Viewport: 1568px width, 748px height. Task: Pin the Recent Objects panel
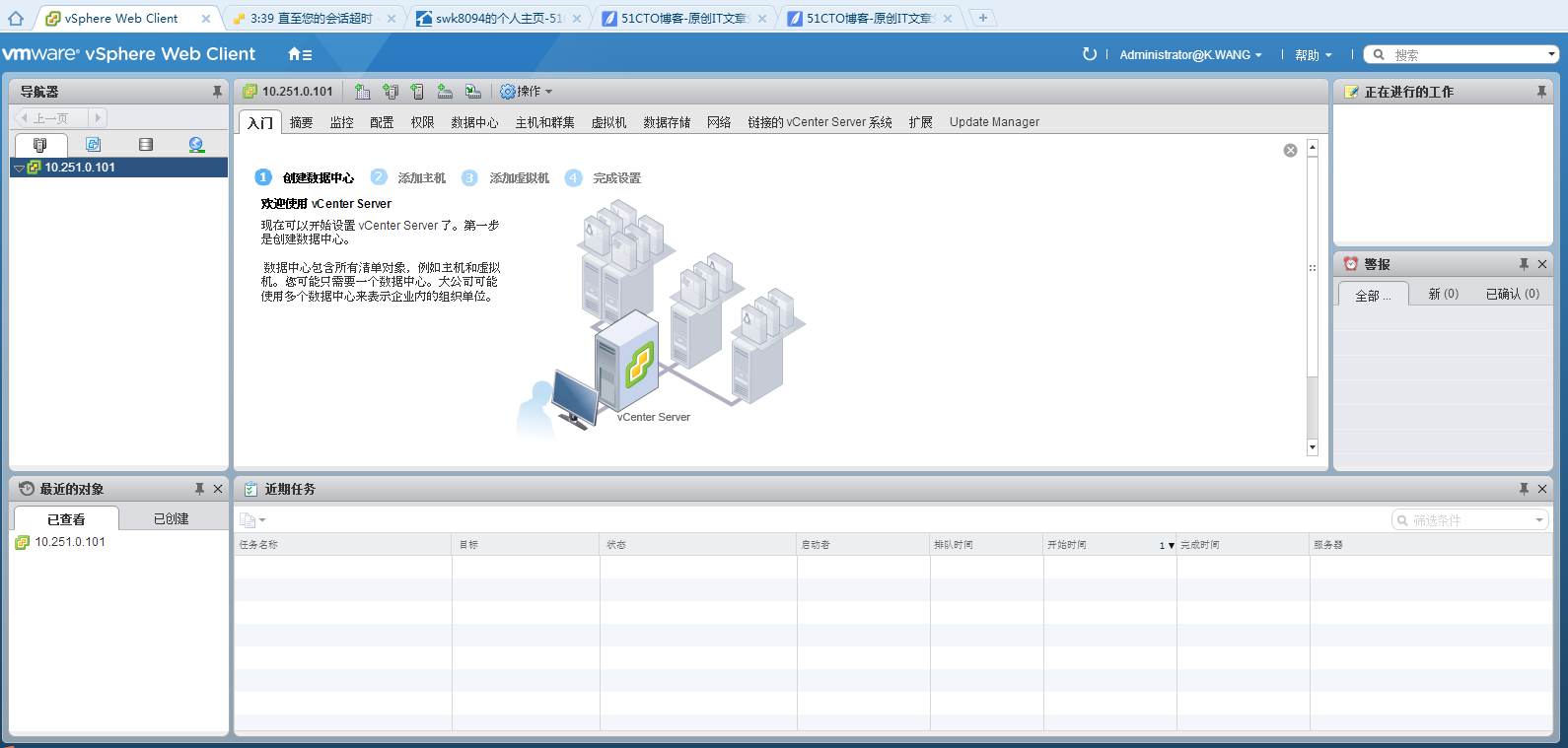[x=199, y=489]
